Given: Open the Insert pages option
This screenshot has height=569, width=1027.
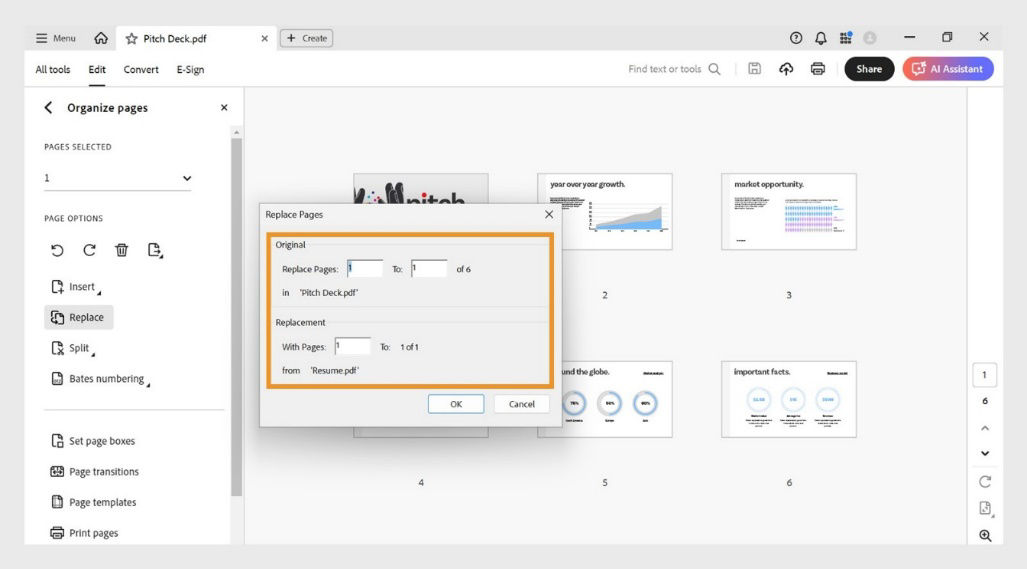Looking at the screenshot, I should 75,287.
